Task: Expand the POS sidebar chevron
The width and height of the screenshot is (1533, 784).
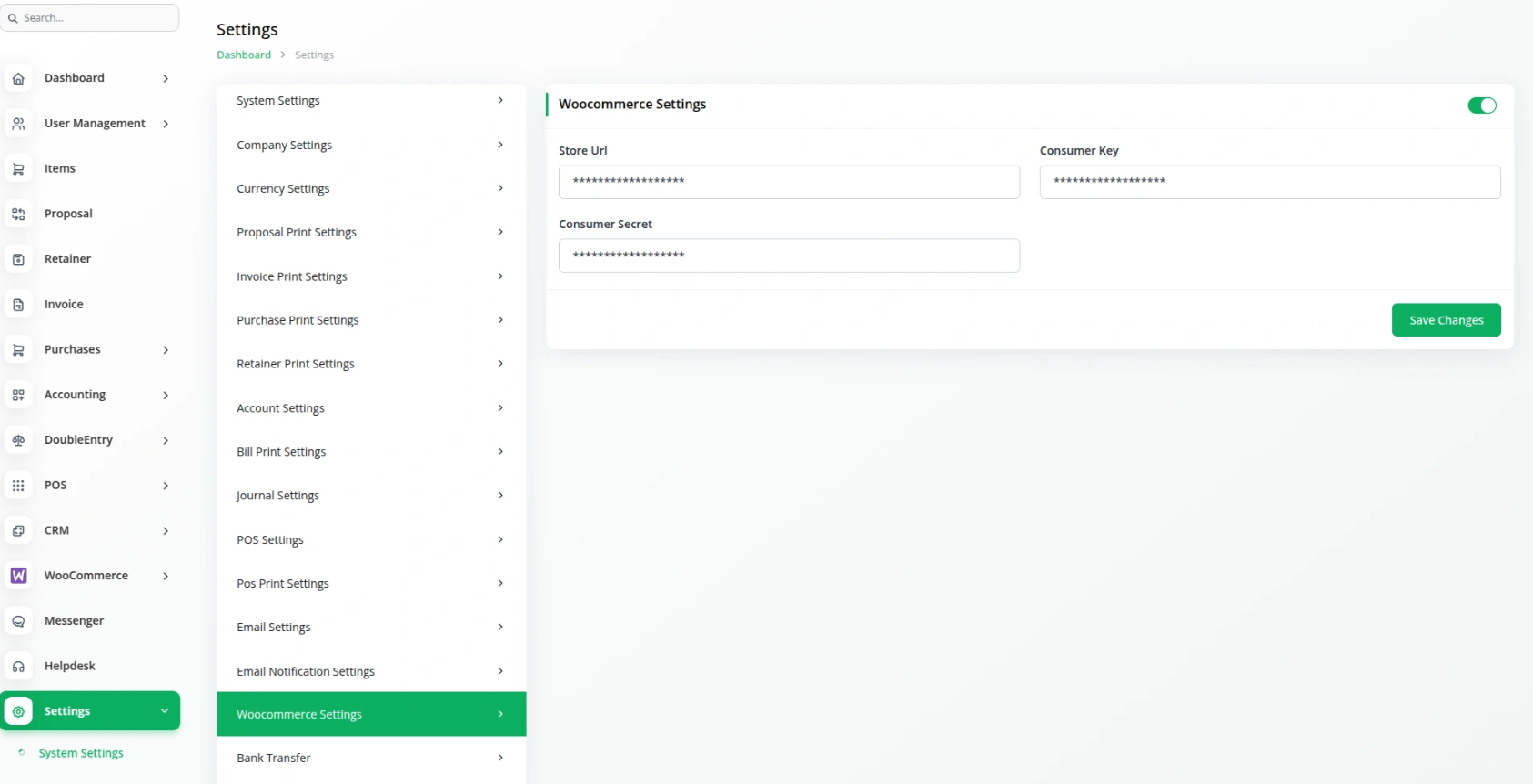Action: pos(166,486)
